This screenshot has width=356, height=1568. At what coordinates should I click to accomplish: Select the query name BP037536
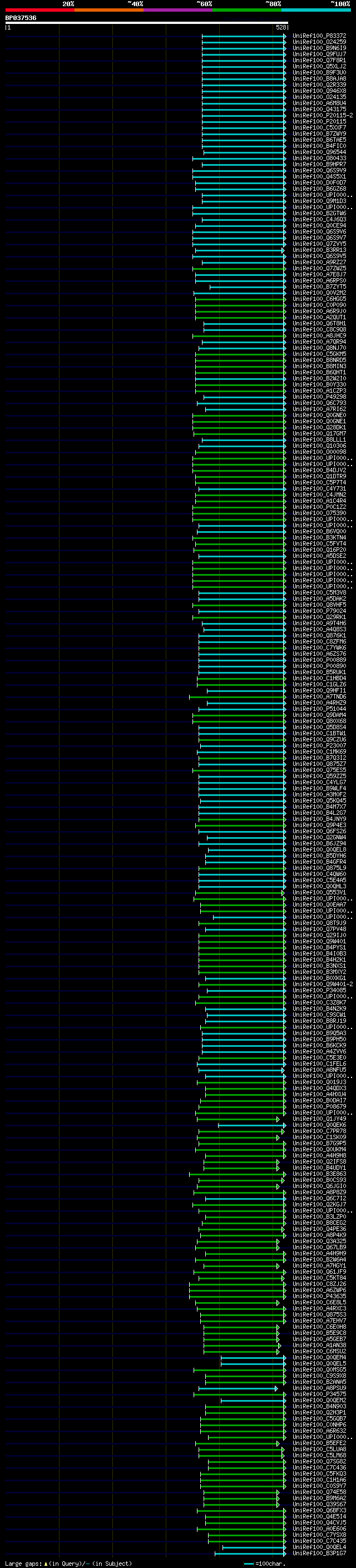tap(21, 18)
